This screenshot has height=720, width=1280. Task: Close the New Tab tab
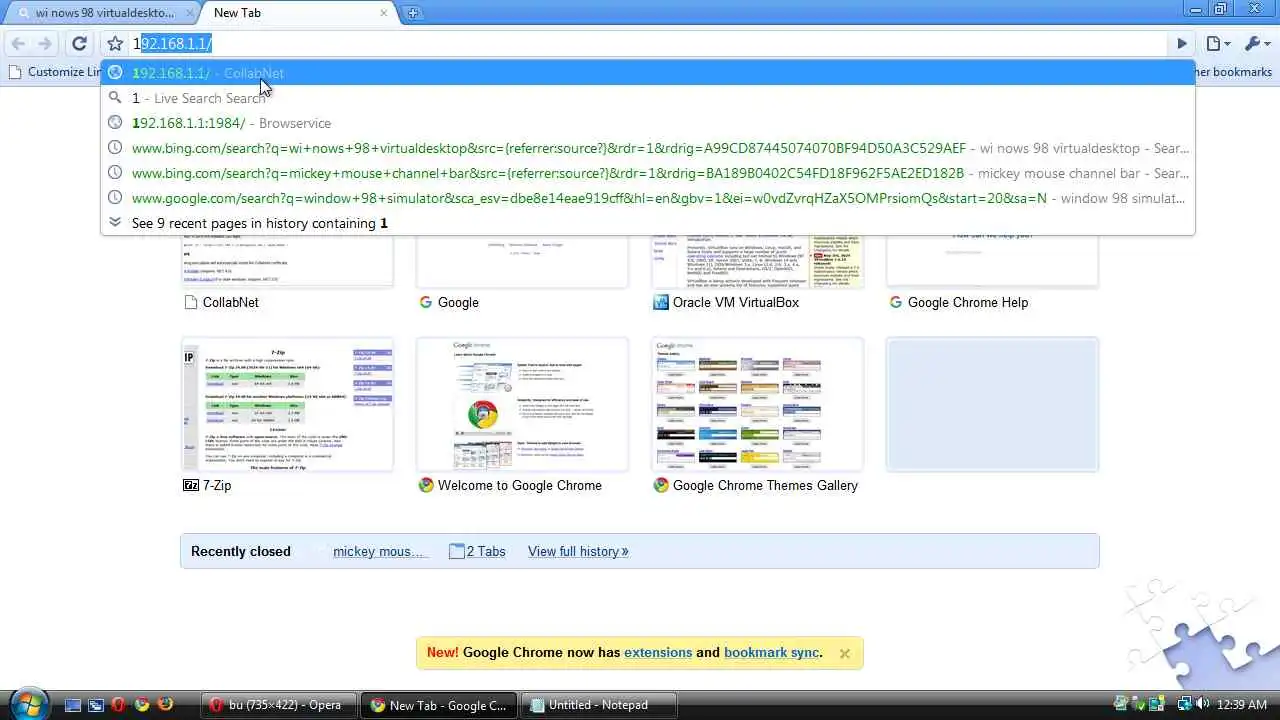(384, 13)
